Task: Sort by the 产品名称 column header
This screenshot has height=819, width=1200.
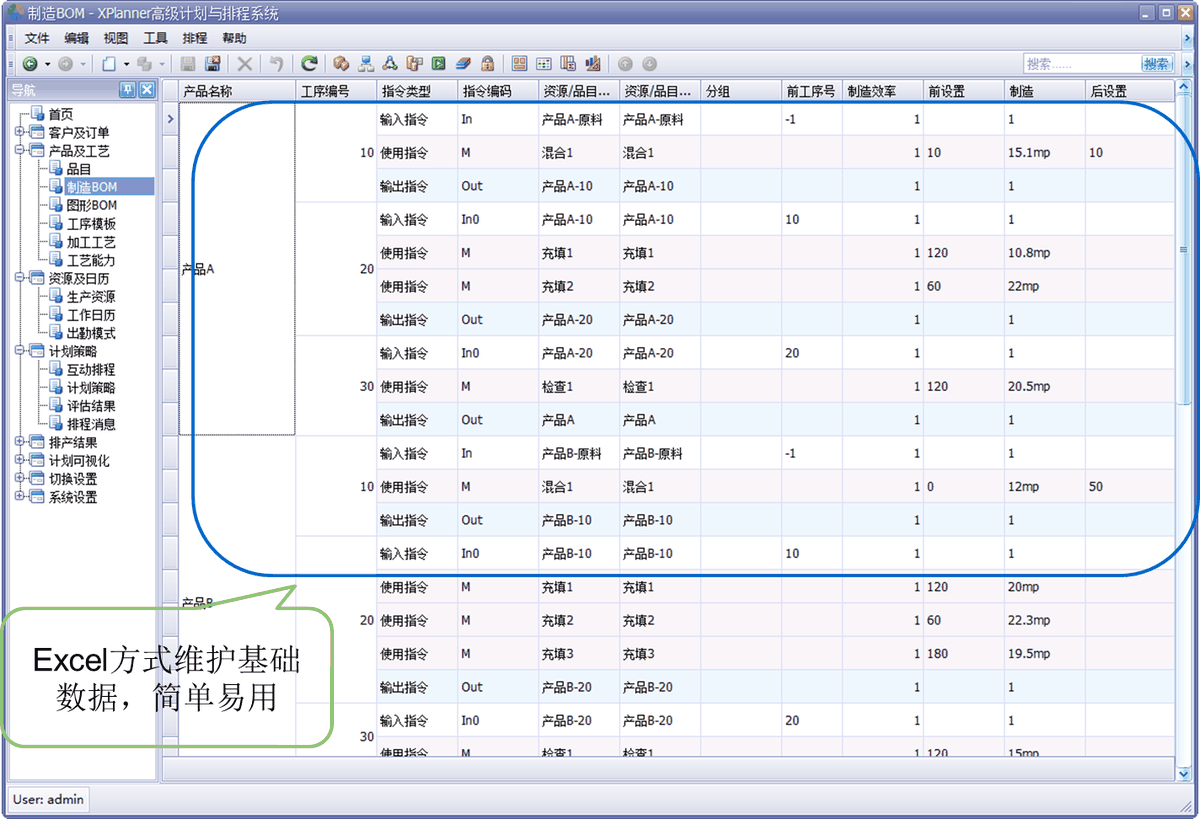Action: click(236, 91)
